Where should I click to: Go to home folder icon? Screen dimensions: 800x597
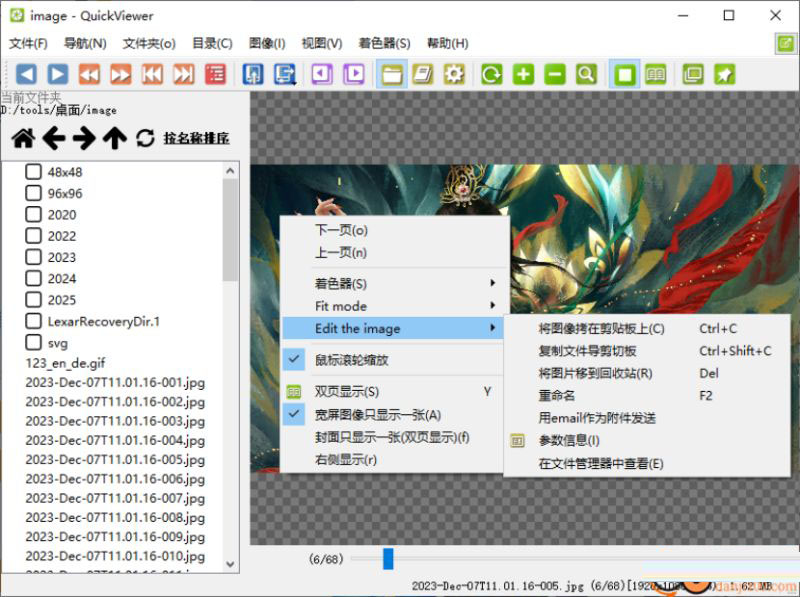pos(23,138)
